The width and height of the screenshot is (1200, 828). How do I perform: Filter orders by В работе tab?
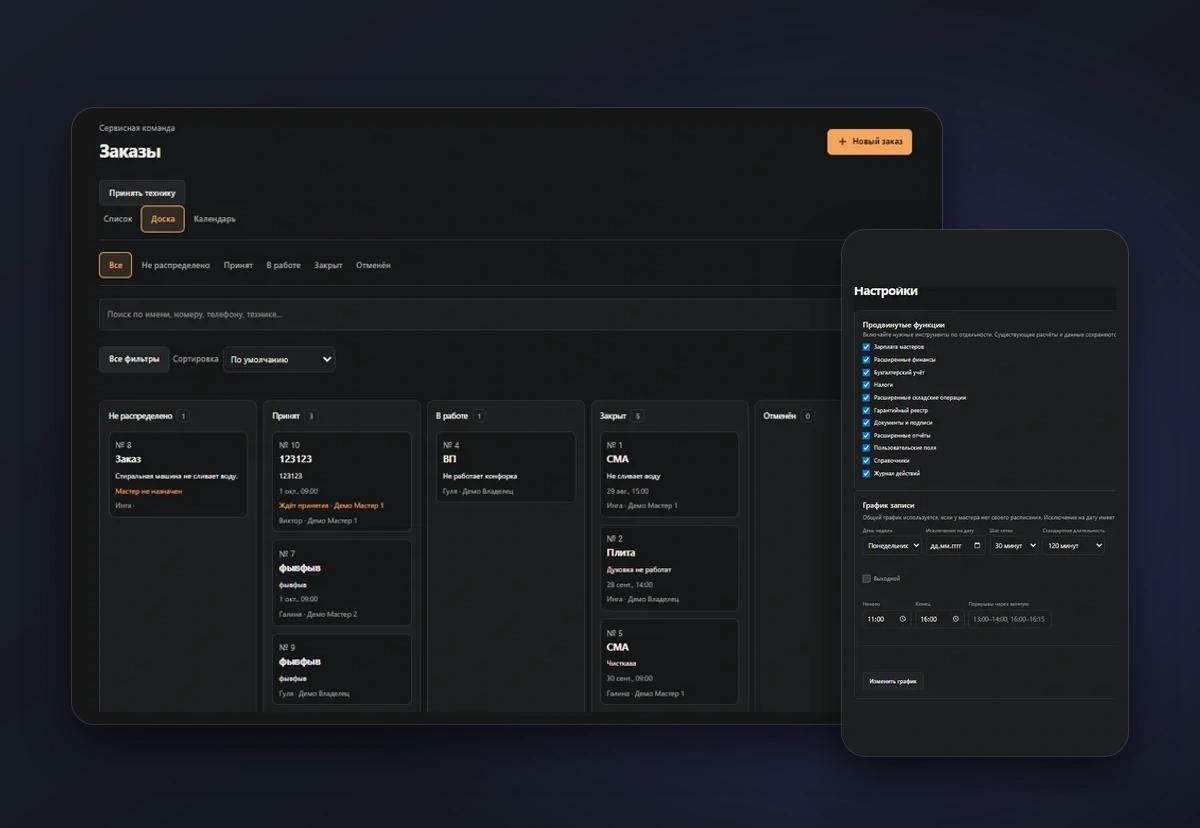click(283, 265)
